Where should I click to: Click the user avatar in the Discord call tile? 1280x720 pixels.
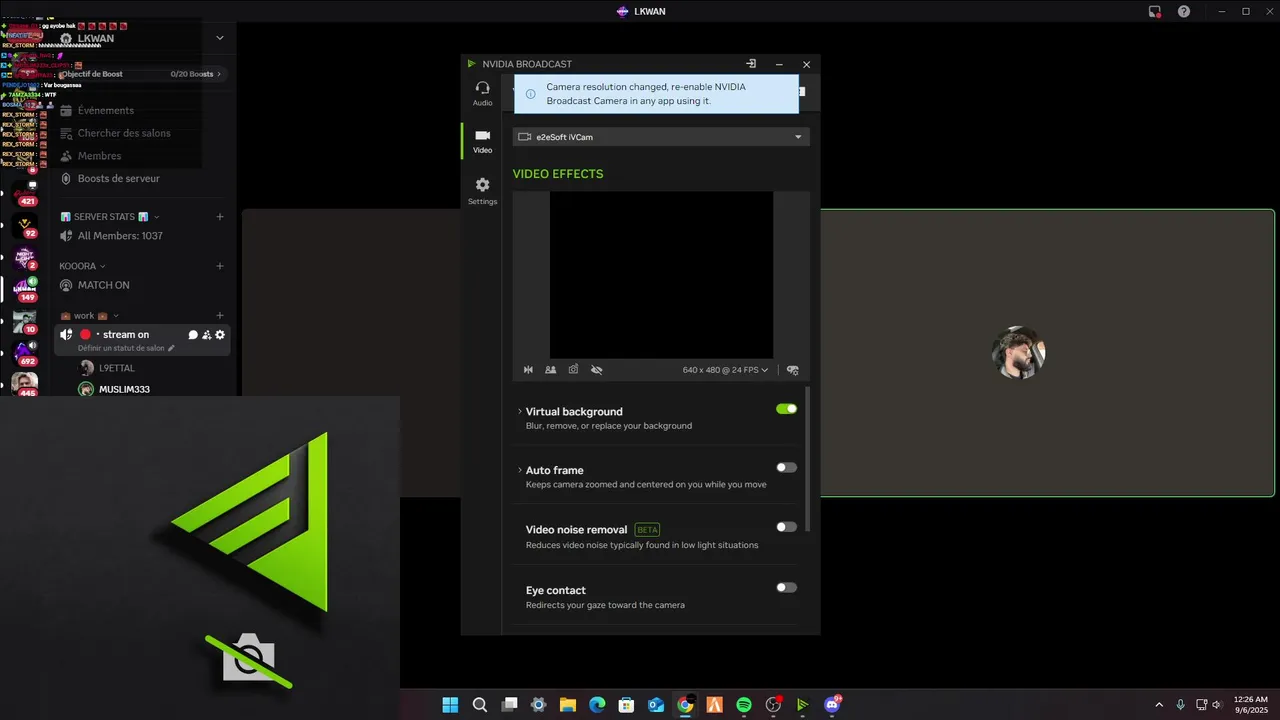(1018, 353)
